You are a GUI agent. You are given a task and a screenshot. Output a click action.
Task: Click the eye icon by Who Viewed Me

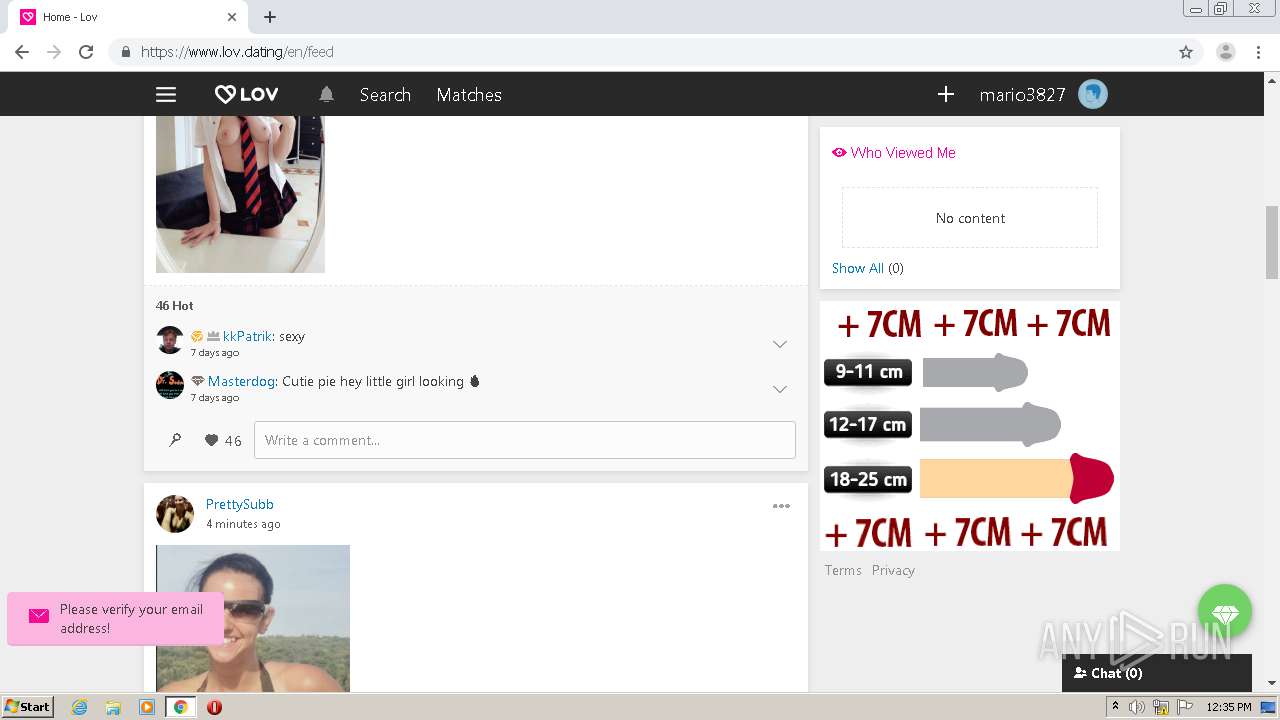839,153
